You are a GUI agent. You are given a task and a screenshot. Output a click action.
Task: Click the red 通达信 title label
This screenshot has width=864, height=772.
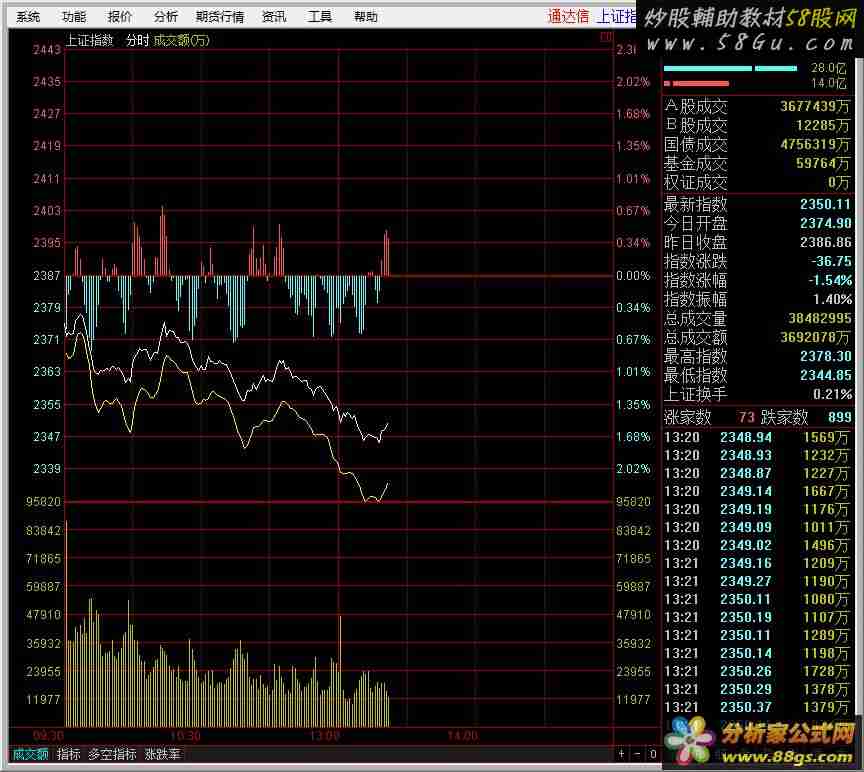(568, 17)
